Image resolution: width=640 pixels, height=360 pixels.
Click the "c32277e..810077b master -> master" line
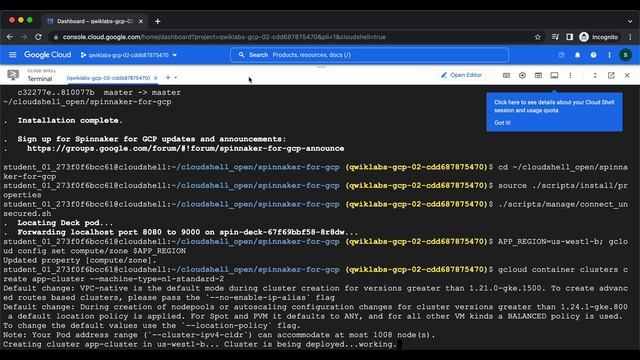click(99, 93)
